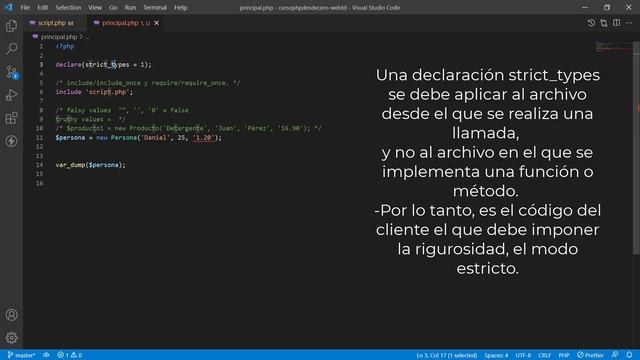The image size is (640, 360).
Task: Click the declare(strict_types = 1) line
Action: pos(104,64)
